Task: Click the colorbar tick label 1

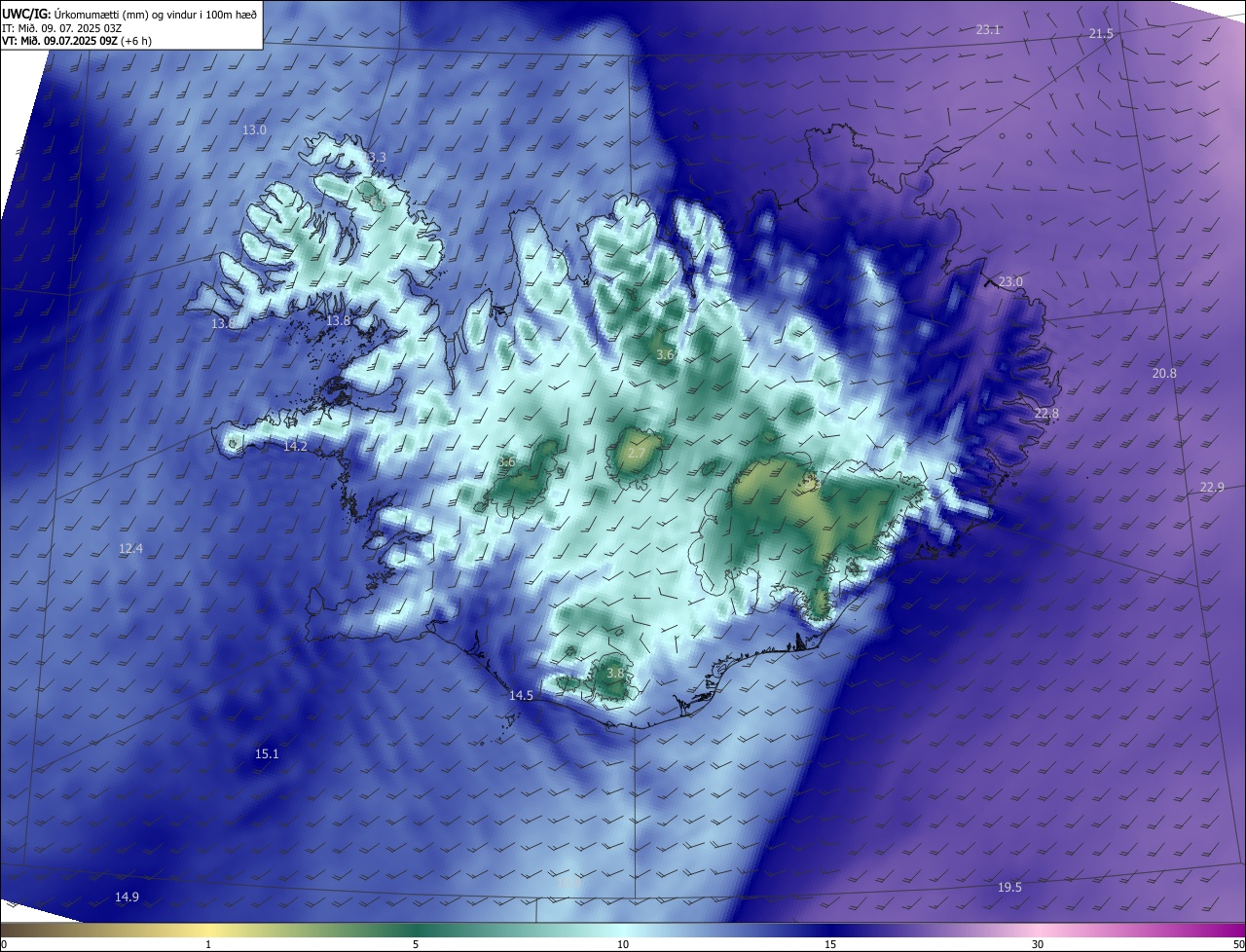Action: point(208,944)
